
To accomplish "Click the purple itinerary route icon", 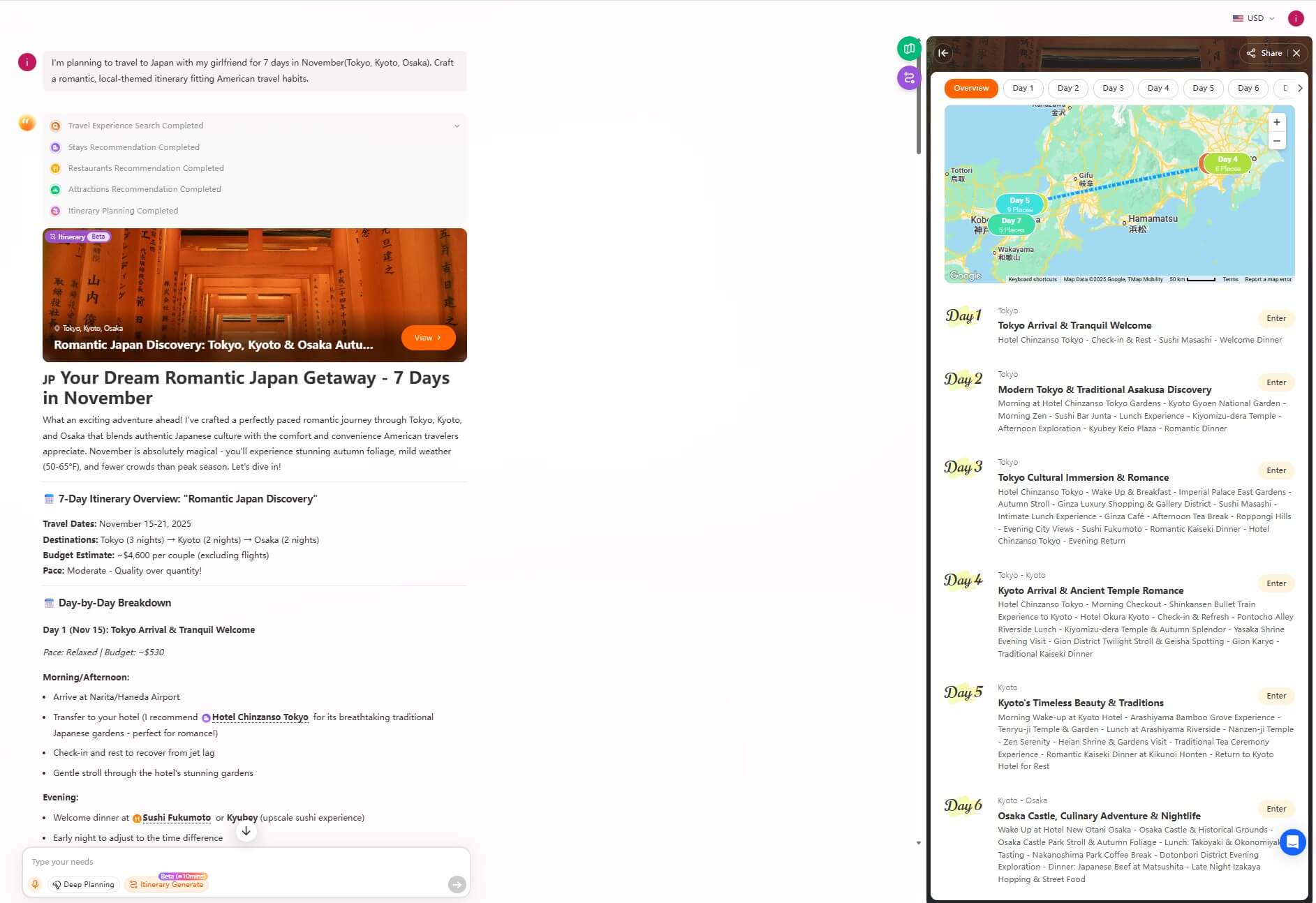I will point(908,78).
